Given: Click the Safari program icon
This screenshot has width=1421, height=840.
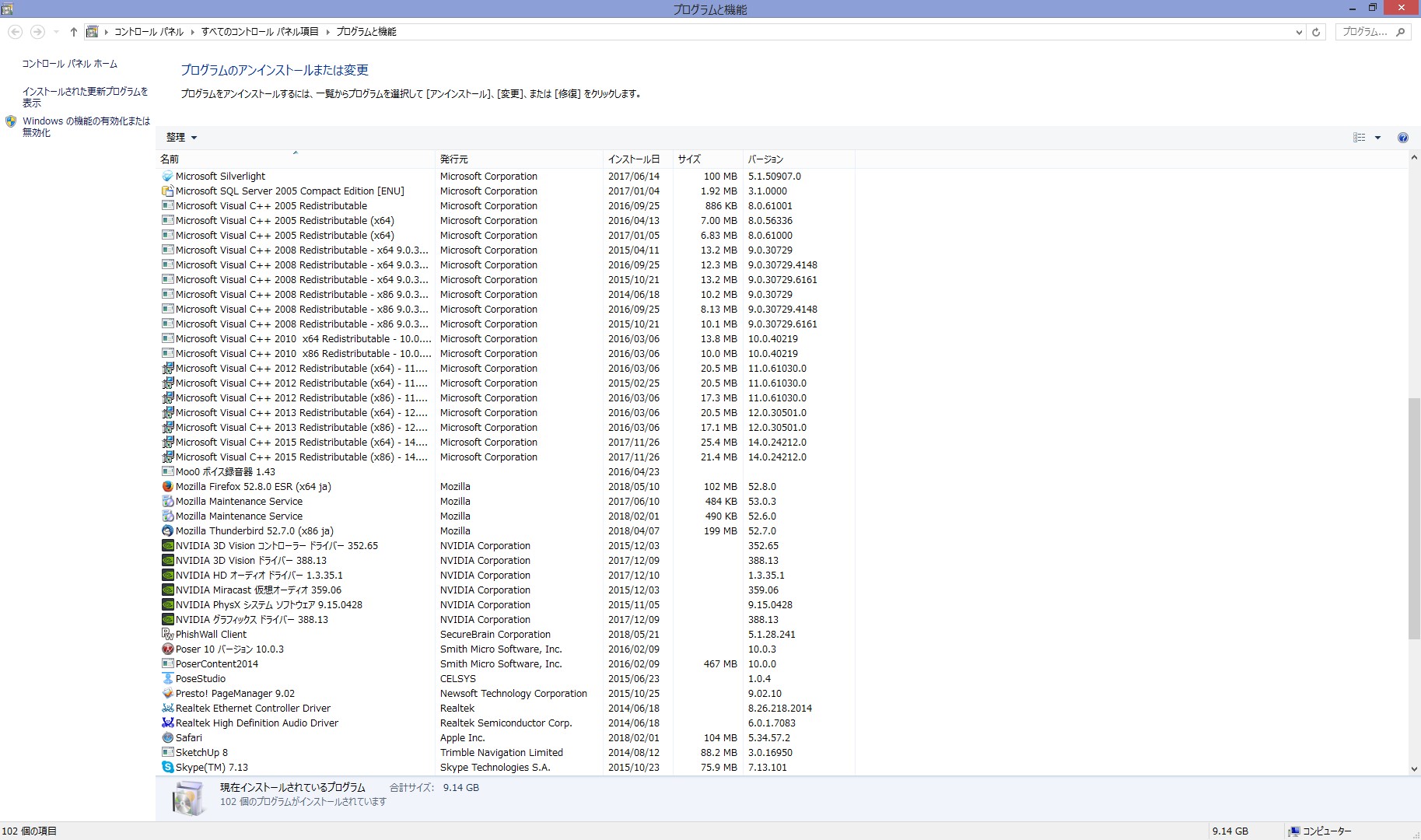Looking at the screenshot, I should pos(167,738).
